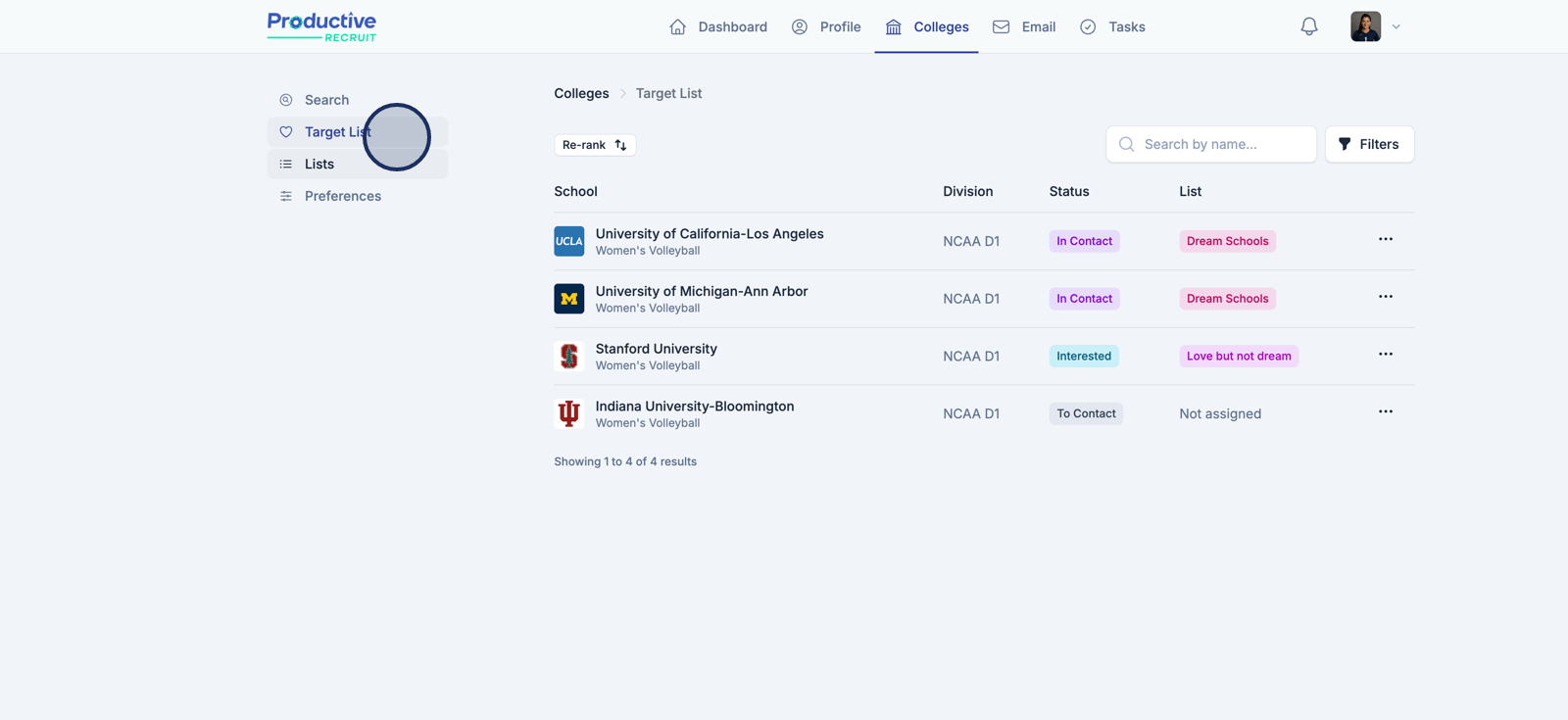Image resolution: width=1568 pixels, height=720 pixels.
Task: Open more options for UCLA row
Action: coord(1386,239)
